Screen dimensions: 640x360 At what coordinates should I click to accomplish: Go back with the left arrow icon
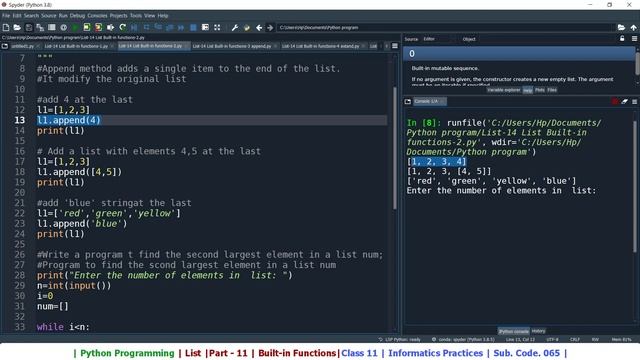(259, 27)
